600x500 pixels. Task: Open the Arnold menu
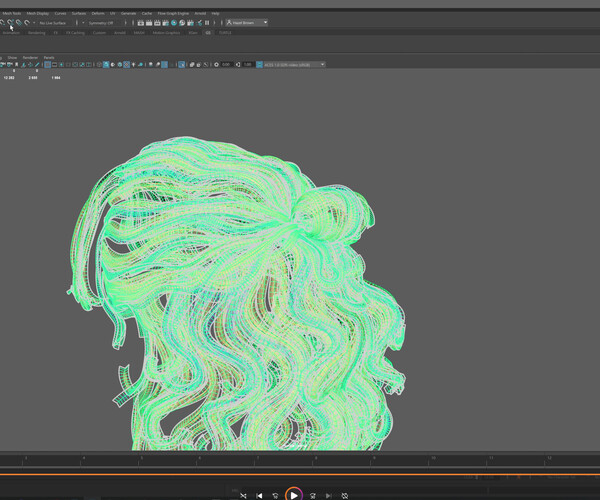tap(199, 13)
